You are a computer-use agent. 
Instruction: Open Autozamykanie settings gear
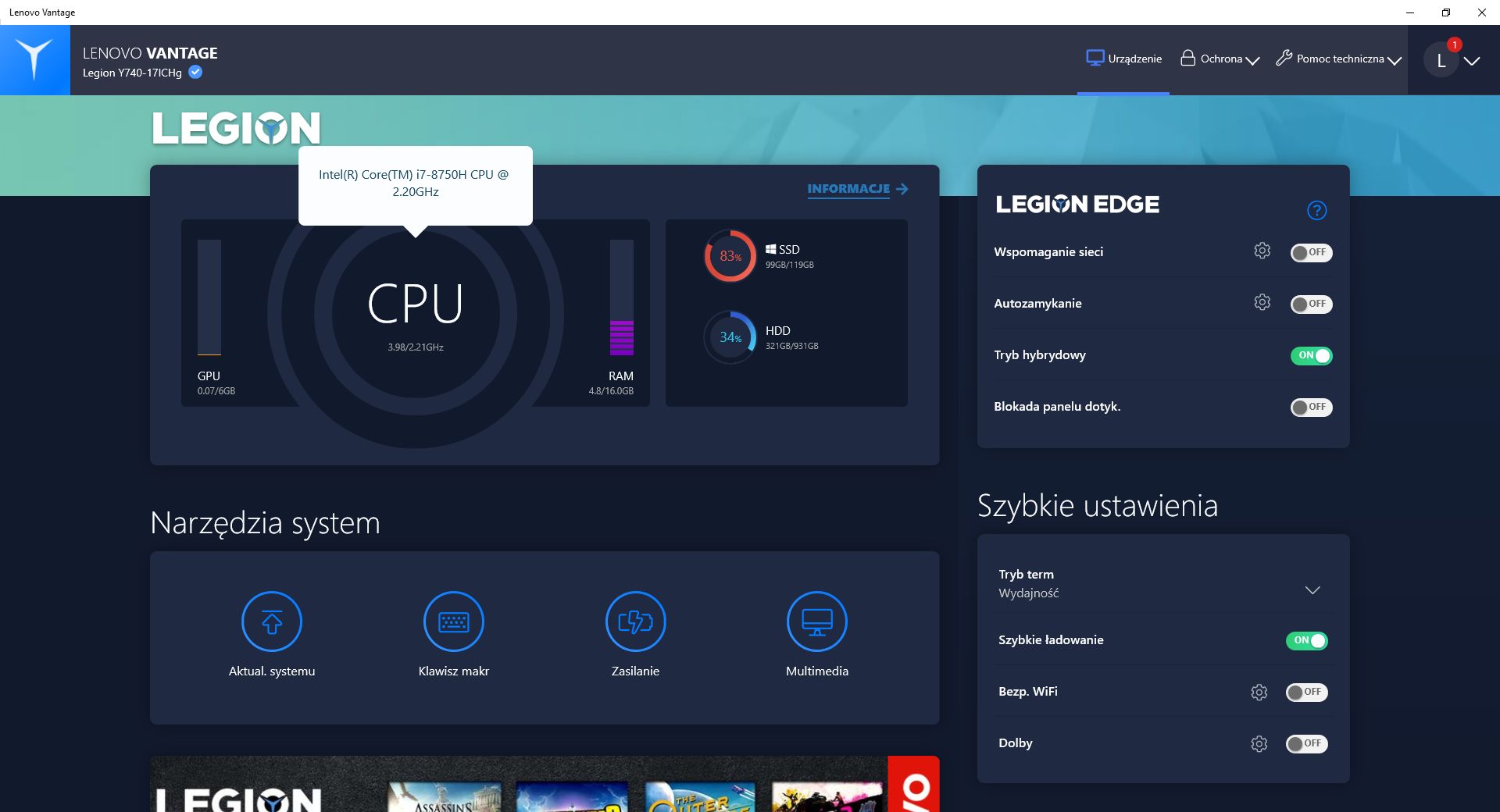[x=1262, y=302]
